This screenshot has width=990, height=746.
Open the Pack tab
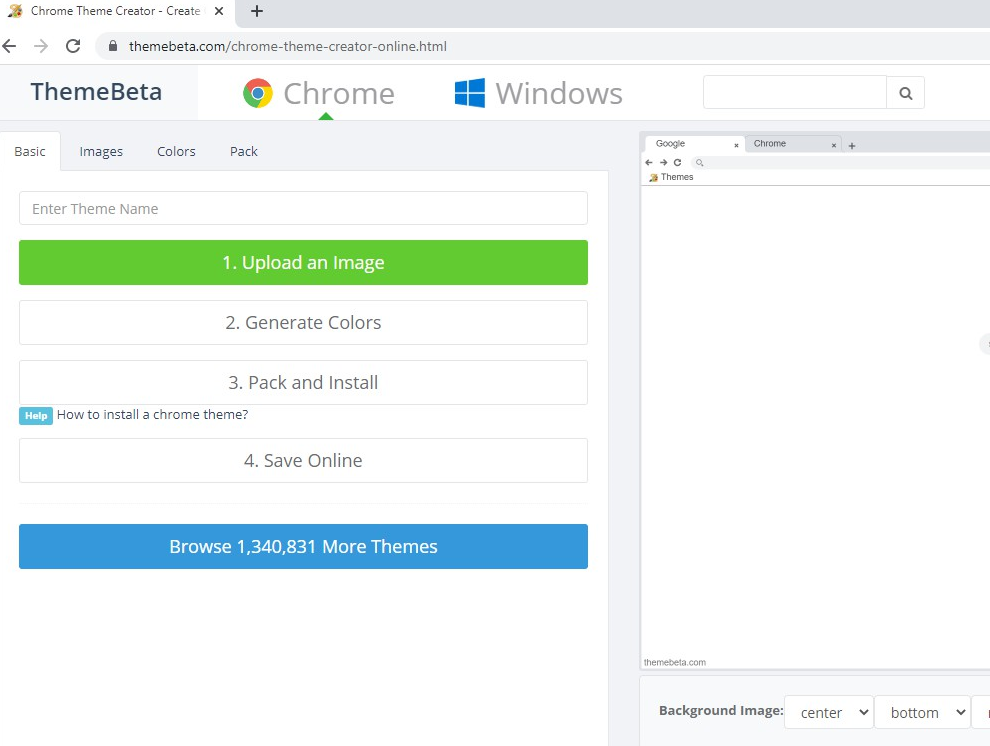(243, 151)
